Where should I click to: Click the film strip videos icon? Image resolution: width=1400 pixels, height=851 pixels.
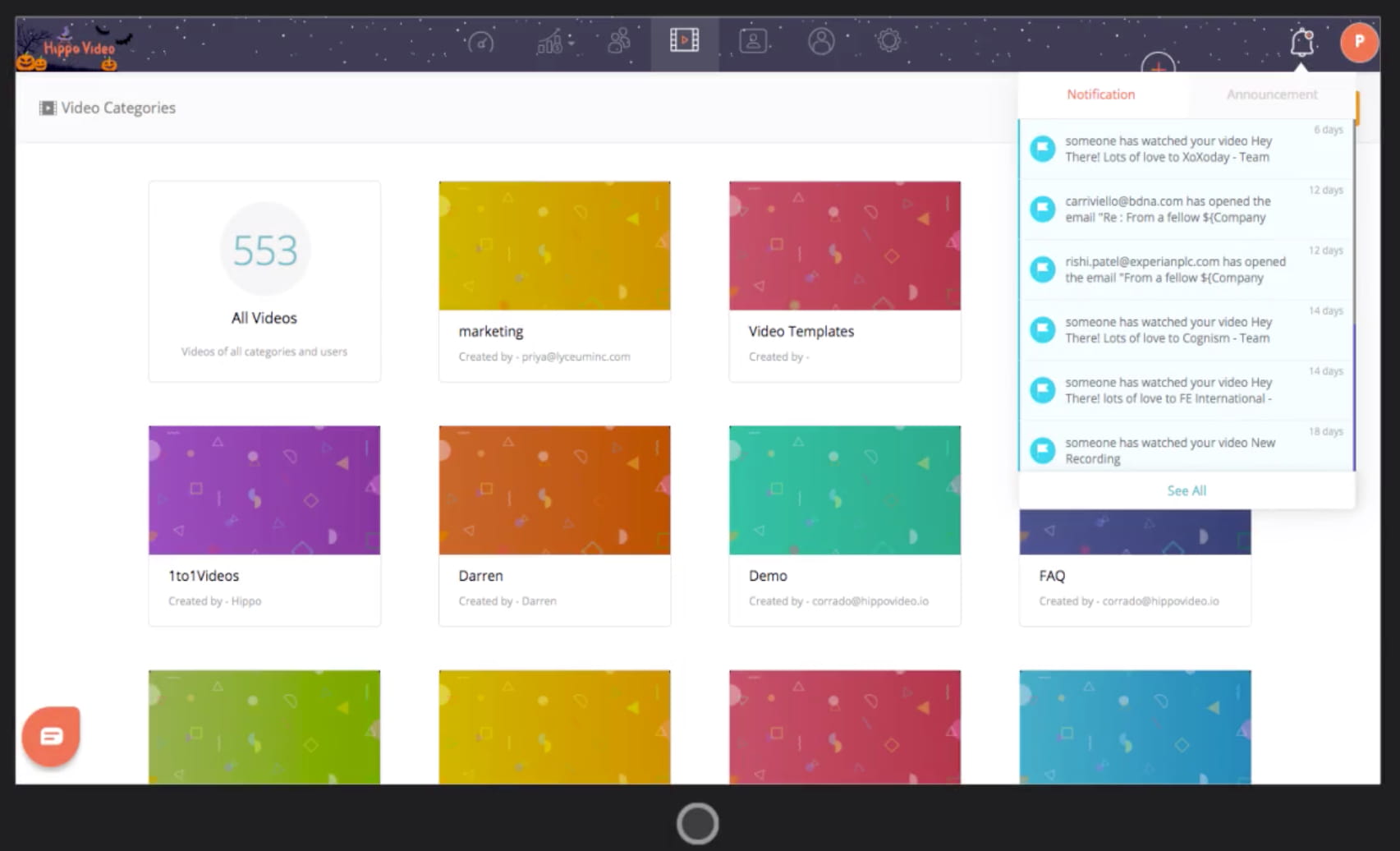(x=685, y=39)
